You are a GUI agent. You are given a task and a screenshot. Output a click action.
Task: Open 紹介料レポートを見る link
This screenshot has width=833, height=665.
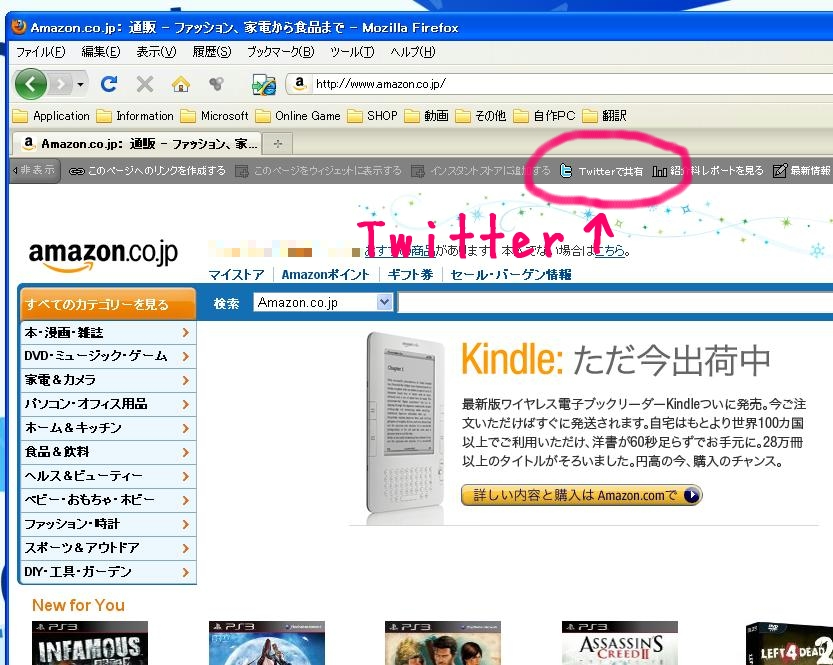[716, 170]
